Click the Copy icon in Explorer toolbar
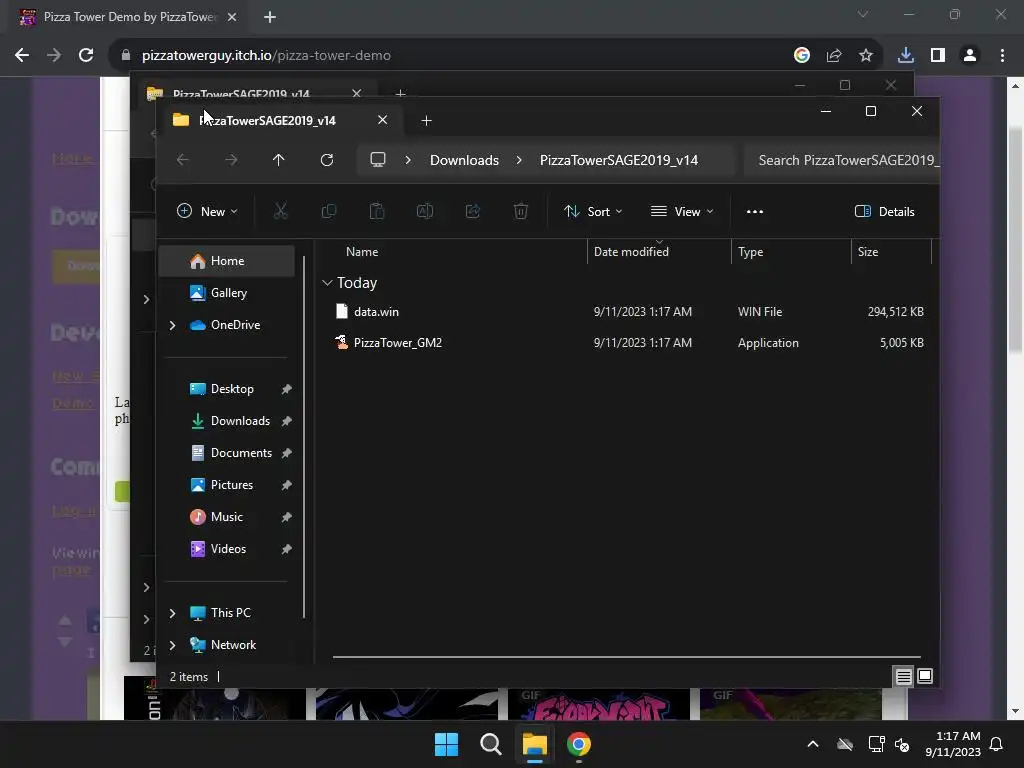This screenshot has height=768, width=1024. pyautogui.click(x=328, y=211)
